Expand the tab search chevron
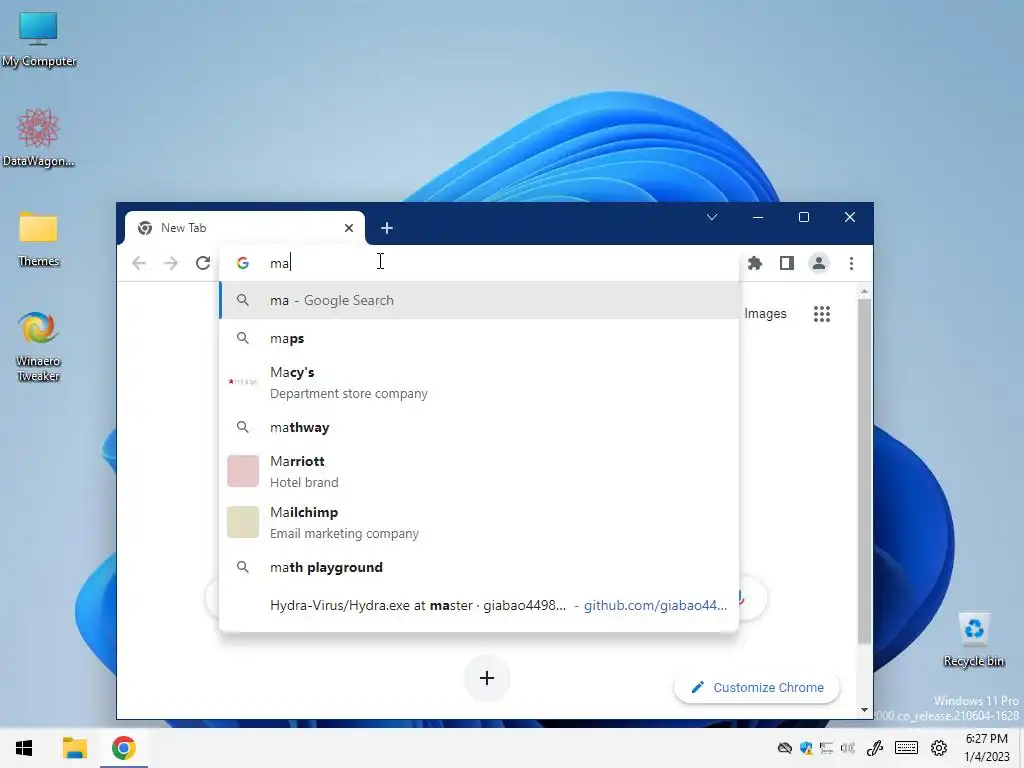Image resolution: width=1024 pixels, height=768 pixels. click(712, 217)
